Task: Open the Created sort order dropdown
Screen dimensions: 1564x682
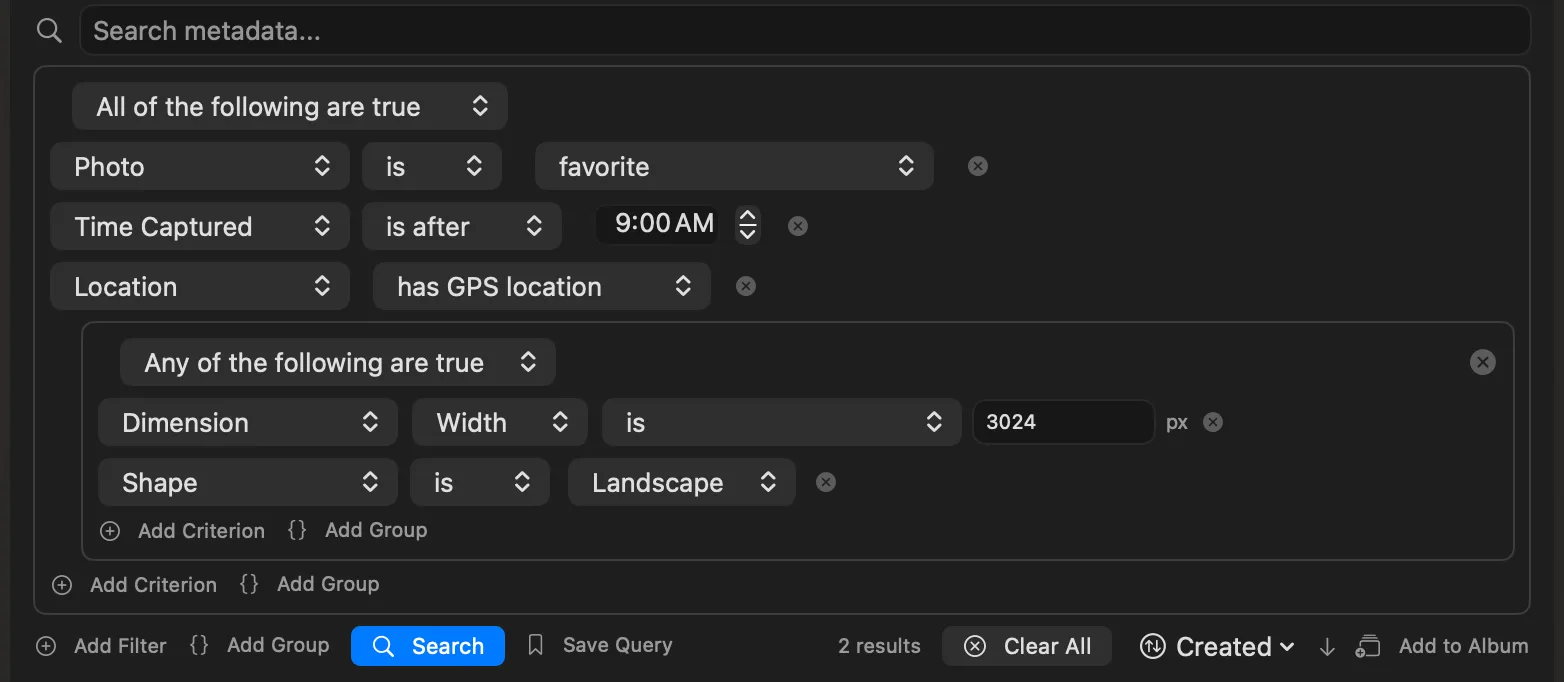Action: 1217,647
